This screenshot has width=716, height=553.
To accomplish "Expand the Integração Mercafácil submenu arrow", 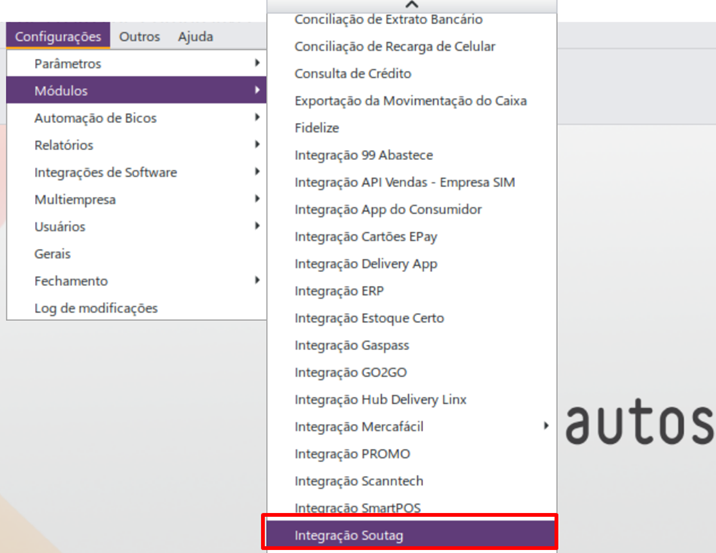I will 546,426.
